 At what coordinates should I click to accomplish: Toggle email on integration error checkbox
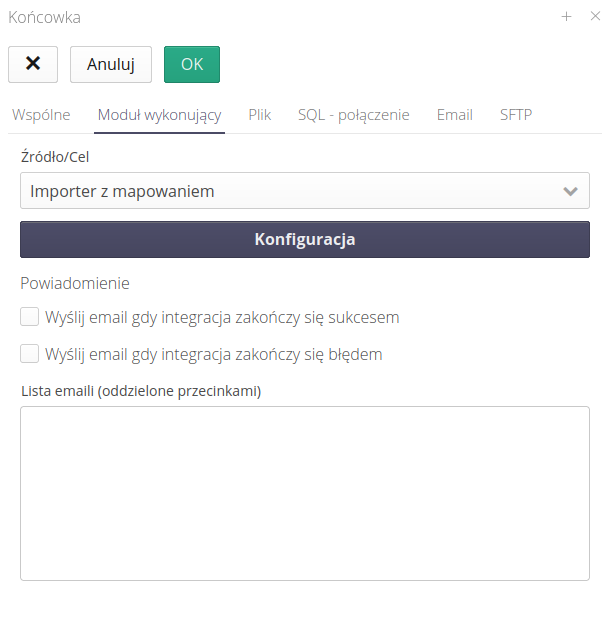click(x=30, y=354)
